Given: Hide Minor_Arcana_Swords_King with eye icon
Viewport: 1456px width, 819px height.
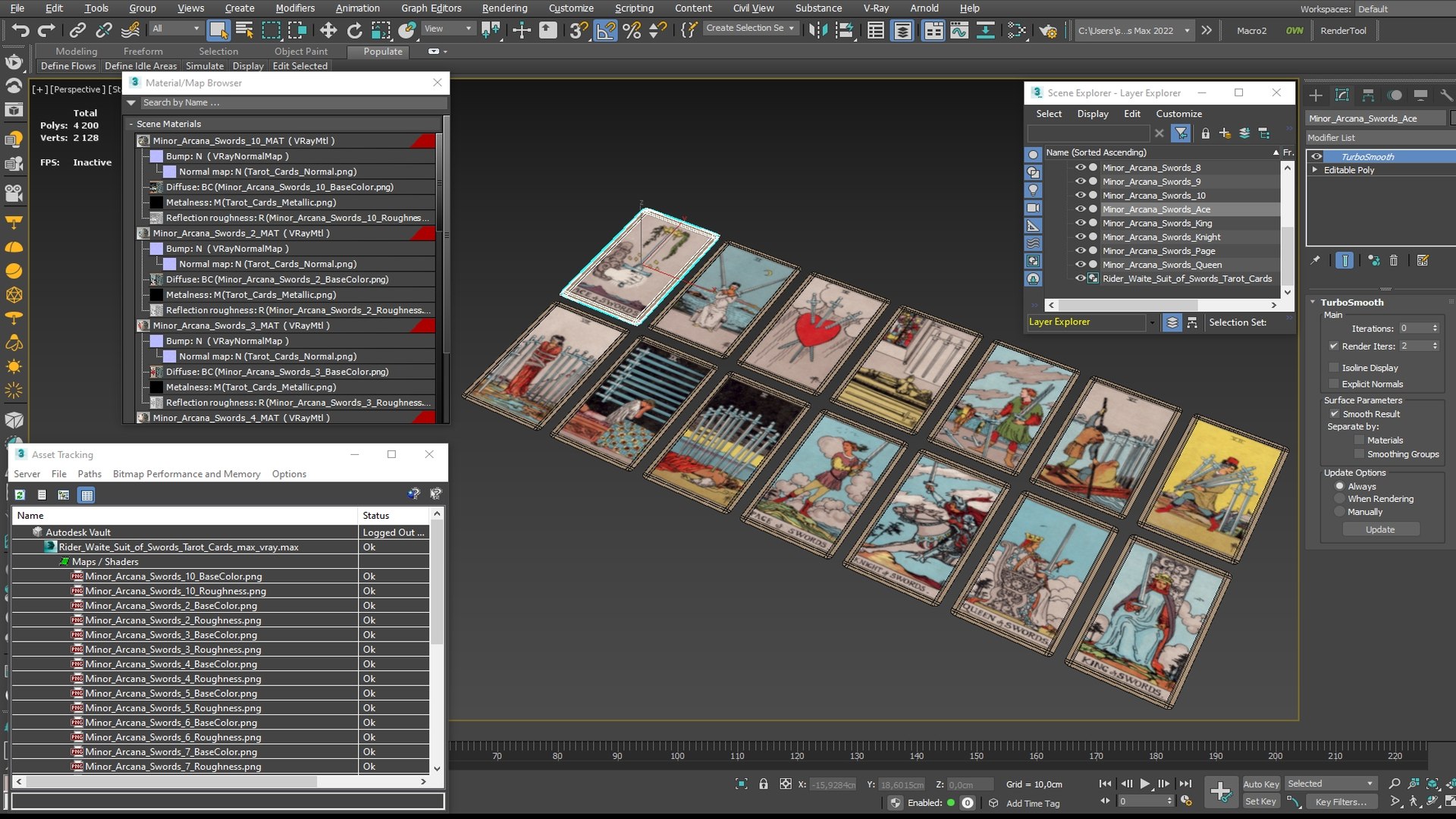Looking at the screenshot, I should [x=1080, y=223].
